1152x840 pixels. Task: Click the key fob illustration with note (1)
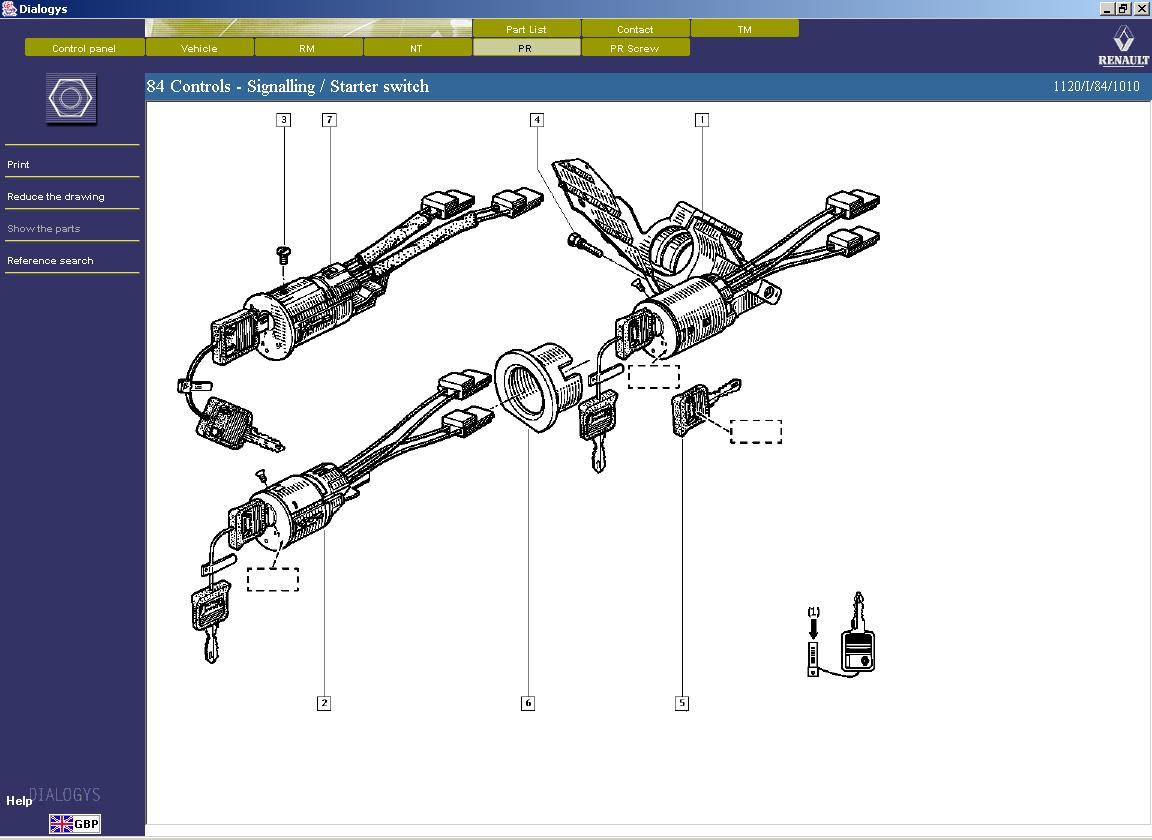(842, 635)
